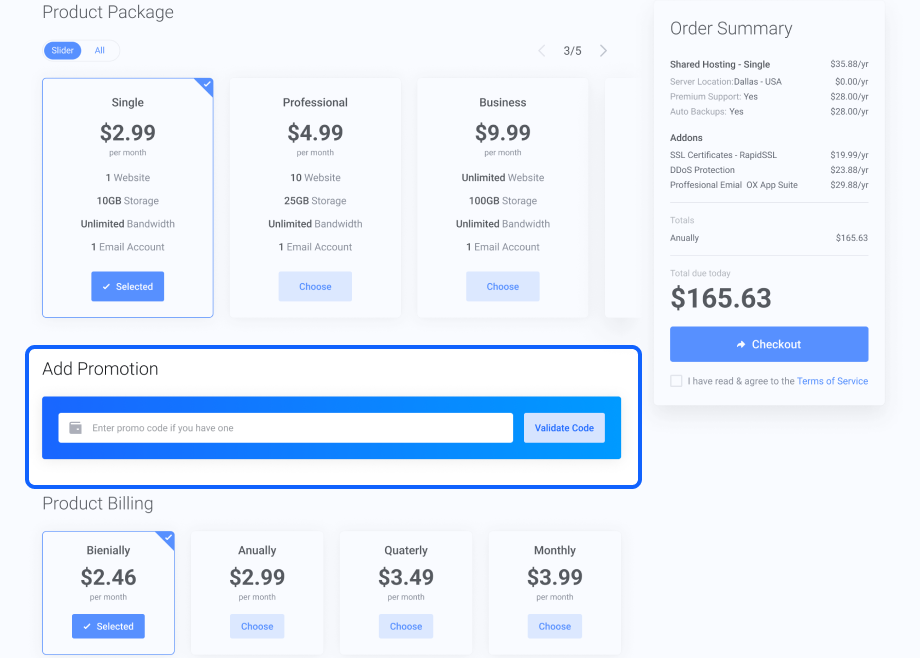
Task: Click the Single package corner checkmark badge
Action: point(206,85)
